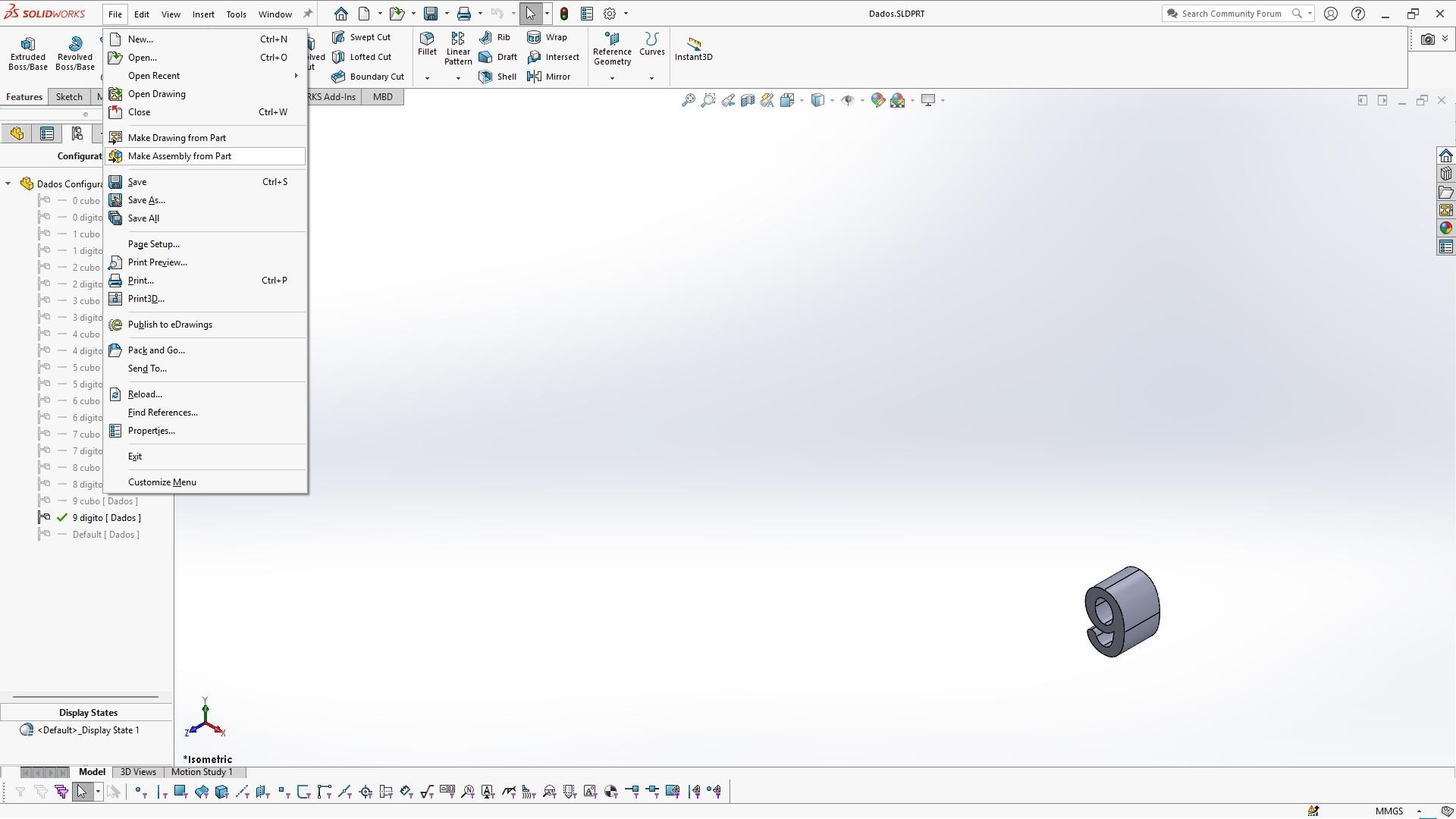Screen dimensions: 1456x819
Task: Select the Revolved Boss/Base tool
Action: pyautogui.click(x=75, y=53)
